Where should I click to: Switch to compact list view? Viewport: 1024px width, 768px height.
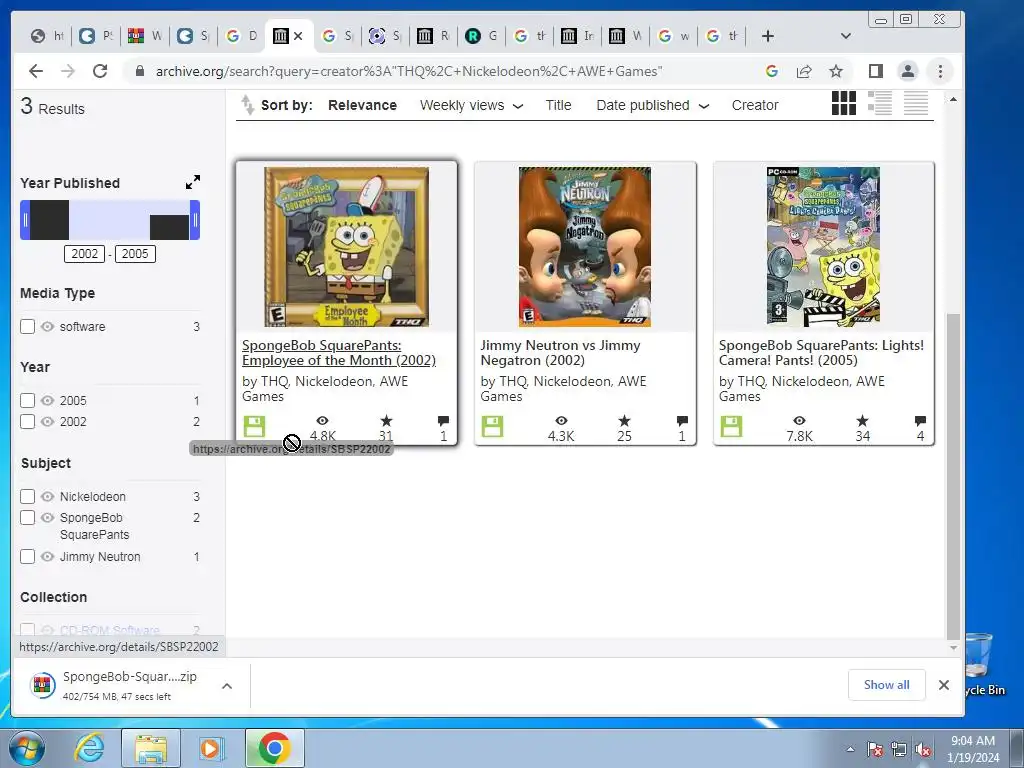coord(916,103)
